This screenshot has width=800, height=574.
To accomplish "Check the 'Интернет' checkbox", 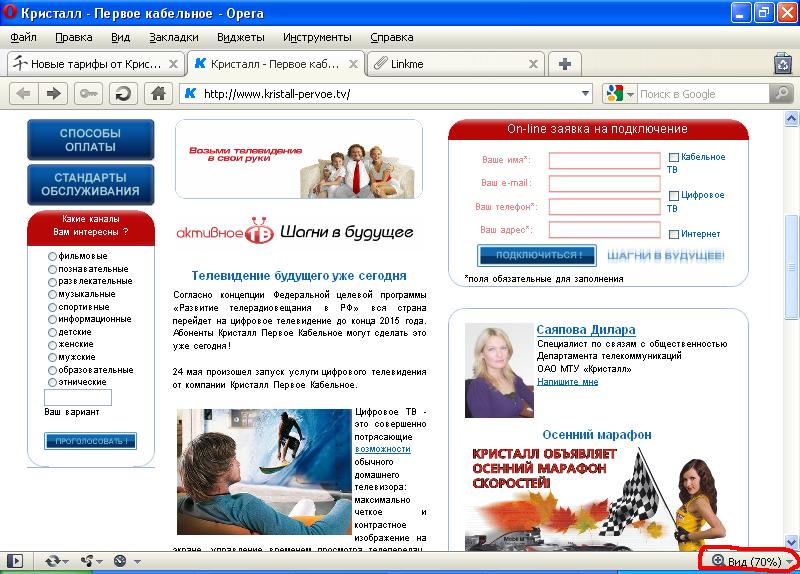I will pos(673,234).
